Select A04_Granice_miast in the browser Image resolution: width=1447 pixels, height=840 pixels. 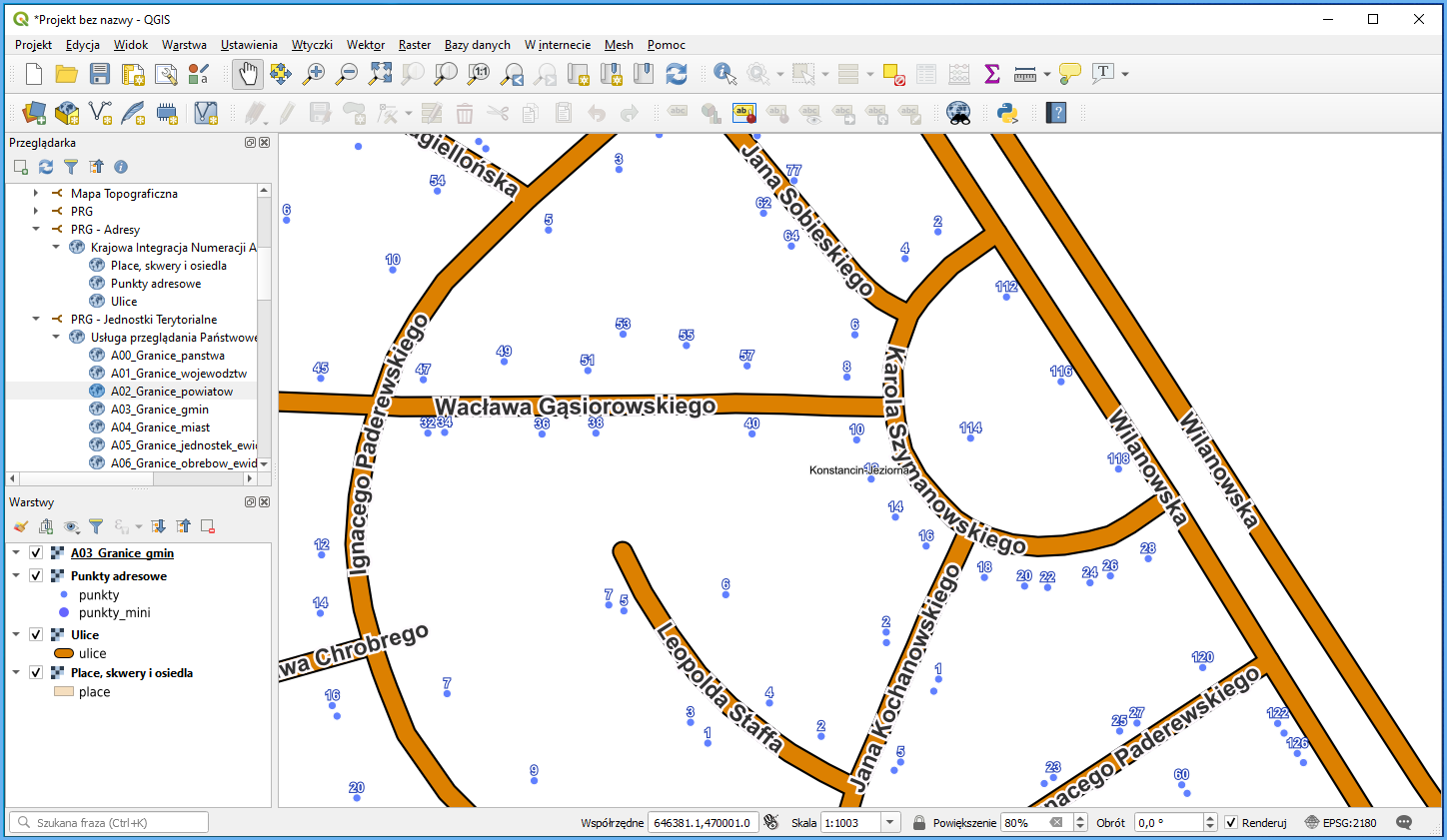[x=160, y=427]
